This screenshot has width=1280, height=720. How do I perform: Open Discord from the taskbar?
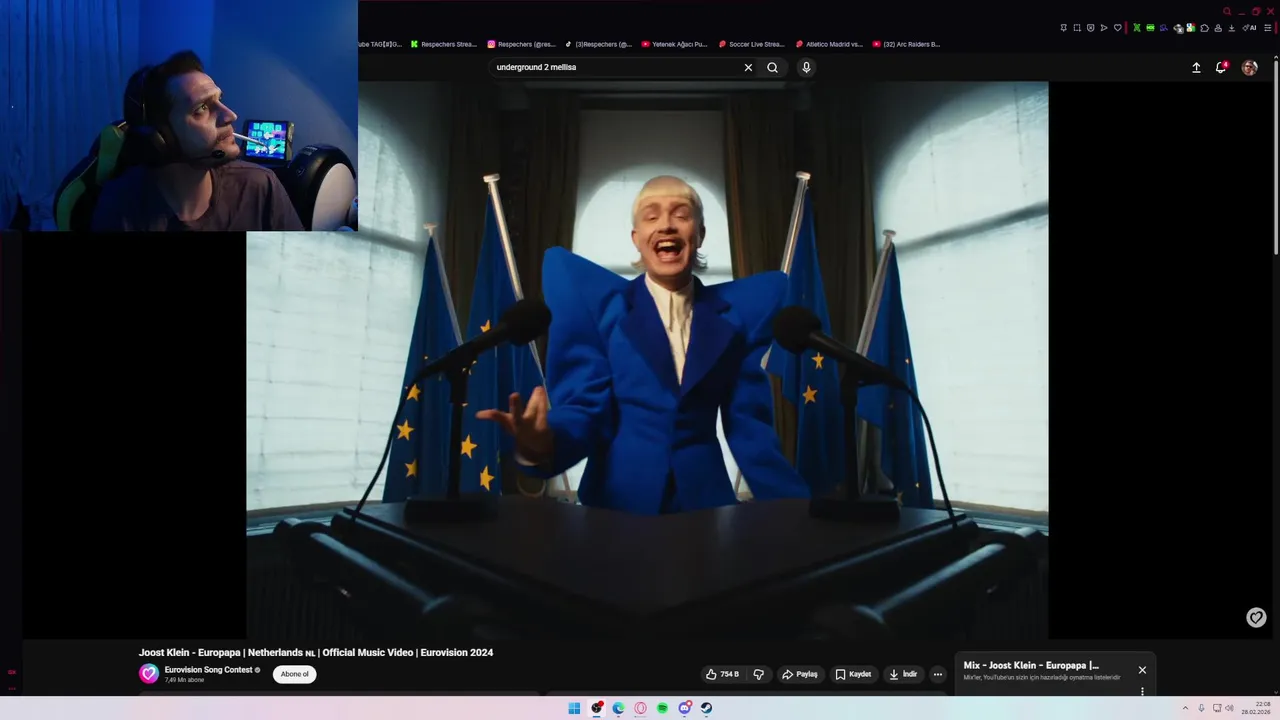tap(684, 708)
